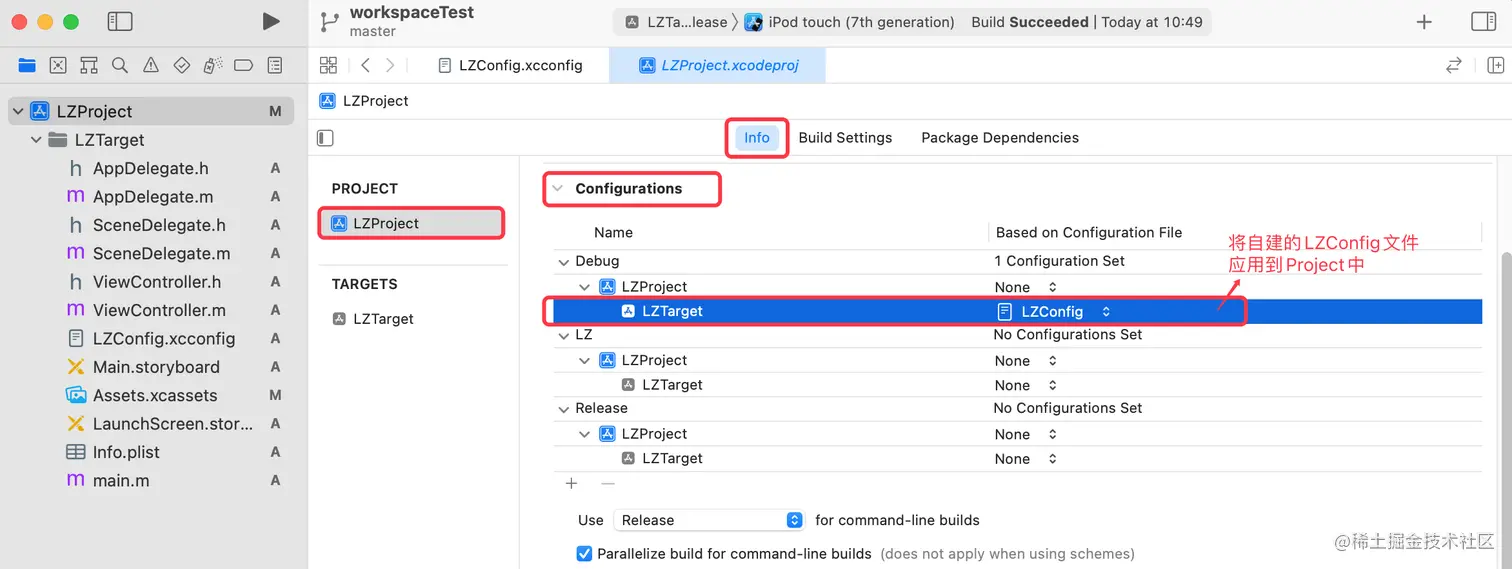Viewport: 1512px width, 569px height.
Task: Click the source control branch icon
Action: point(328,21)
